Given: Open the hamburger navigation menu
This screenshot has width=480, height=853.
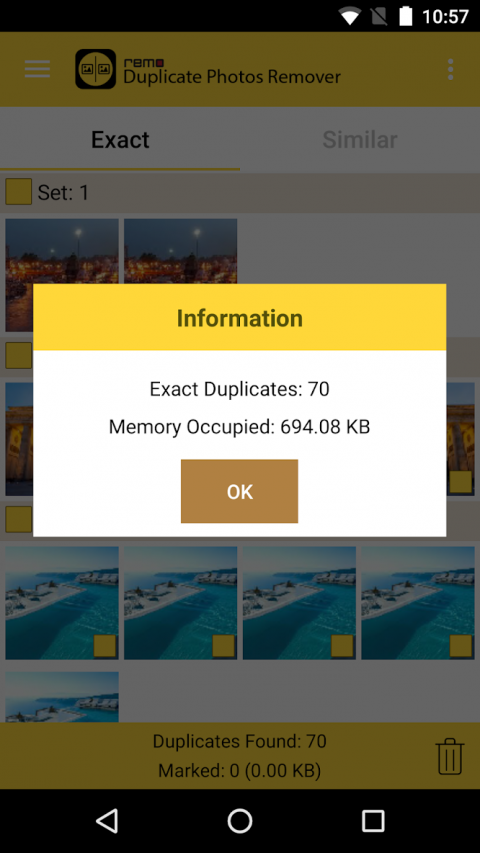Looking at the screenshot, I should click(38, 69).
